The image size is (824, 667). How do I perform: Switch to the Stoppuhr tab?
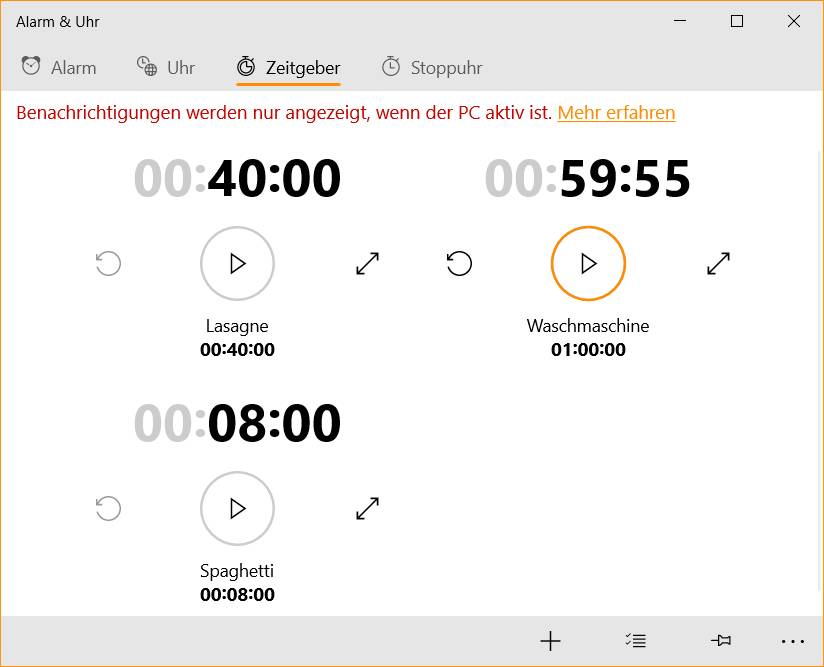(431, 67)
